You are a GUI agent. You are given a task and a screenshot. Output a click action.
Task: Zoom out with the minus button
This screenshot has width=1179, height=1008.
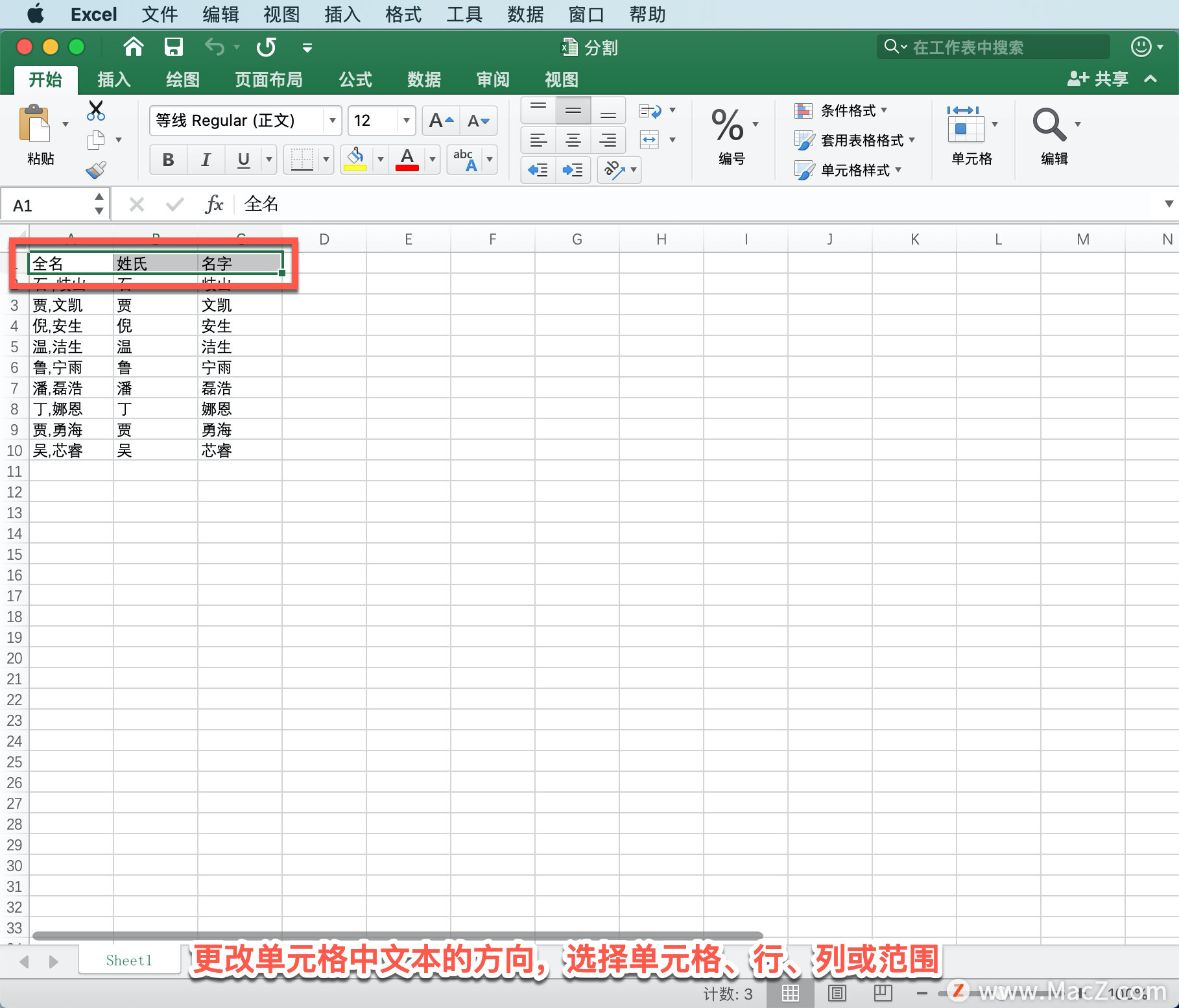click(922, 994)
